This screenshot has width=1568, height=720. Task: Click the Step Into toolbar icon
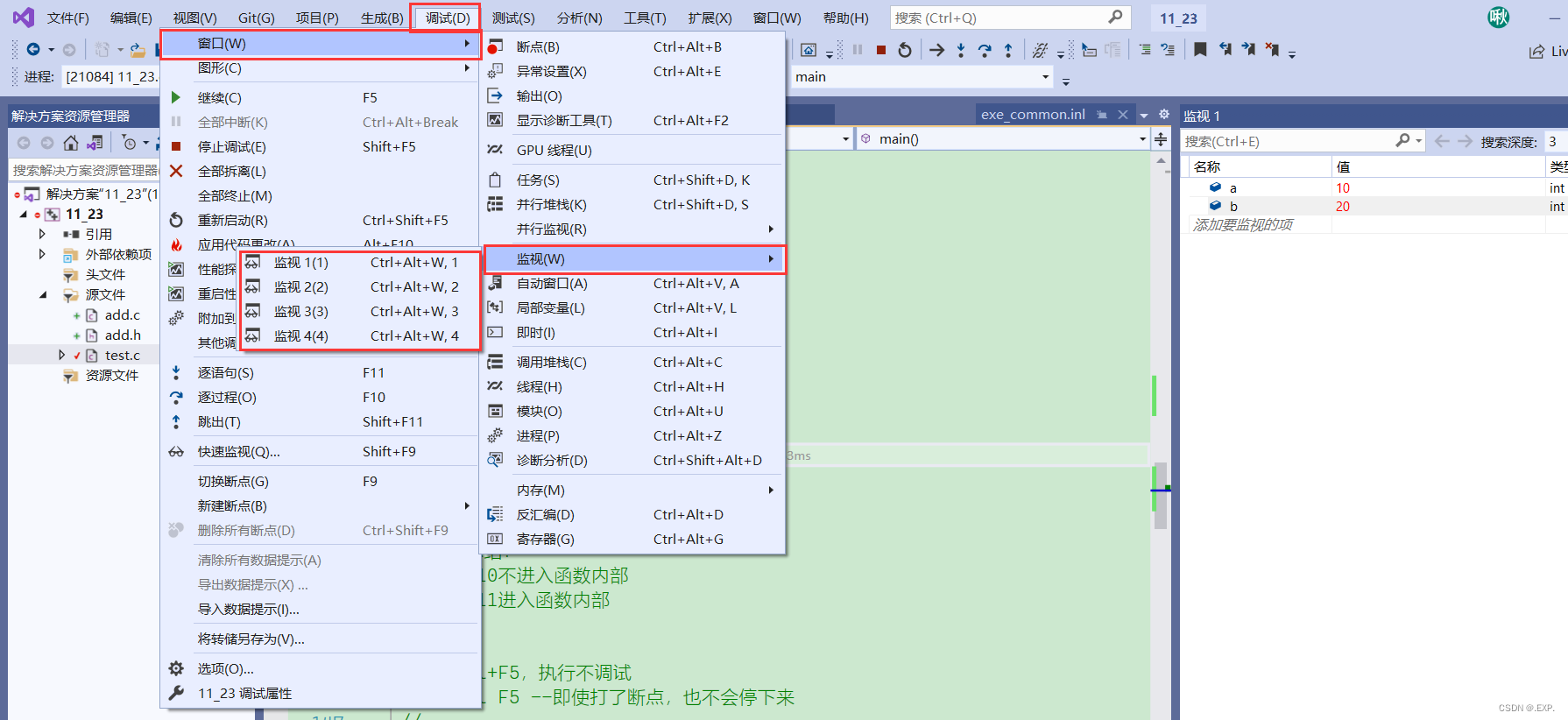[x=961, y=50]
